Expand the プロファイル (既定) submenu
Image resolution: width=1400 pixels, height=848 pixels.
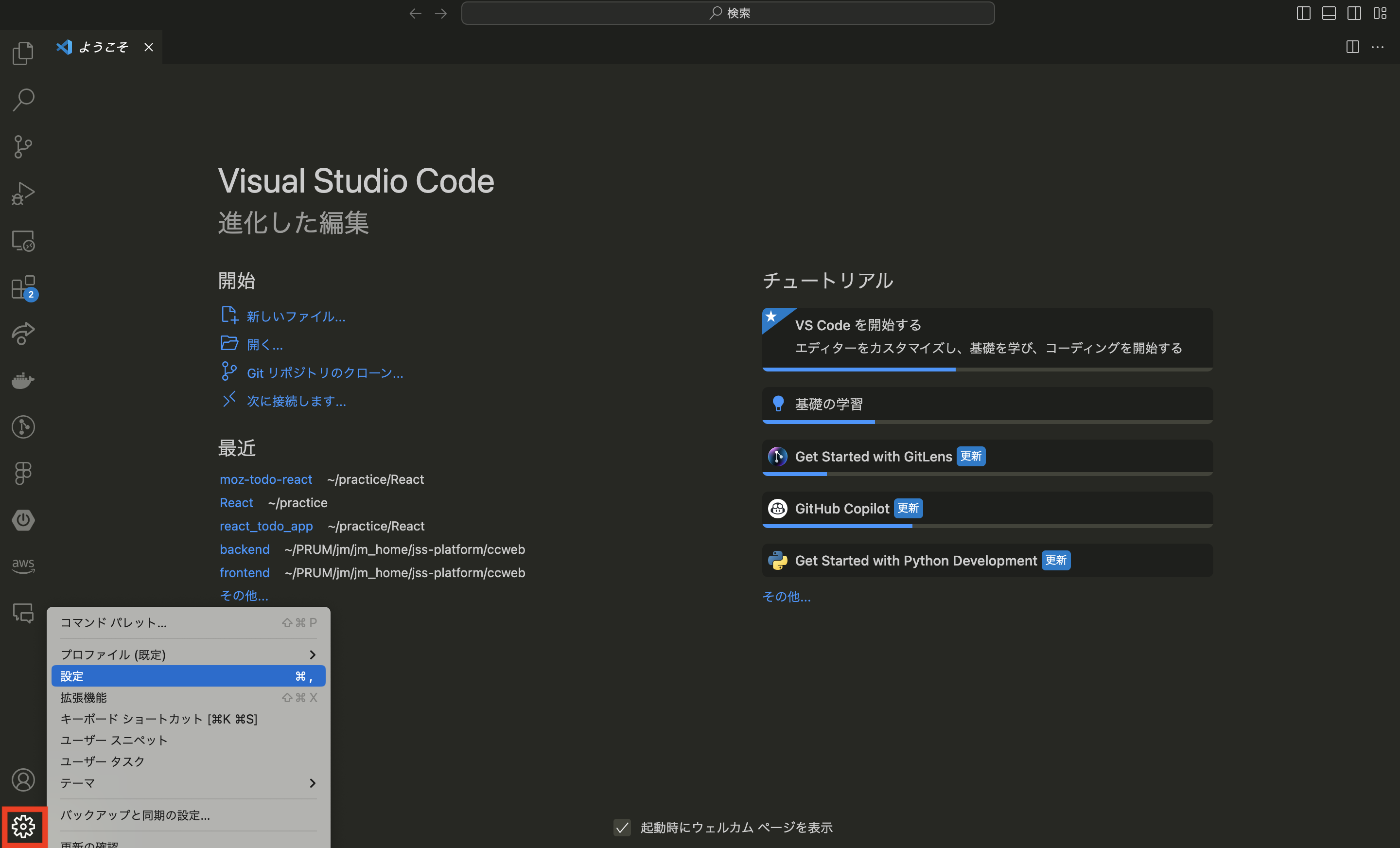tap(188, 654)
